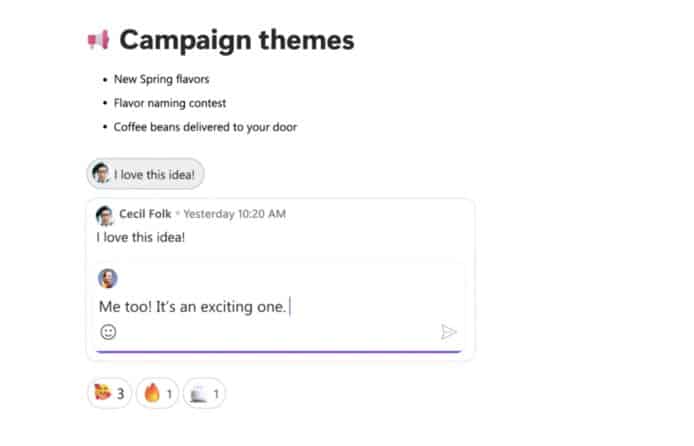Screen dimensions: 694x446
Task: Click the Yesterday 10:20 AM timestamp
Action: 234,214
